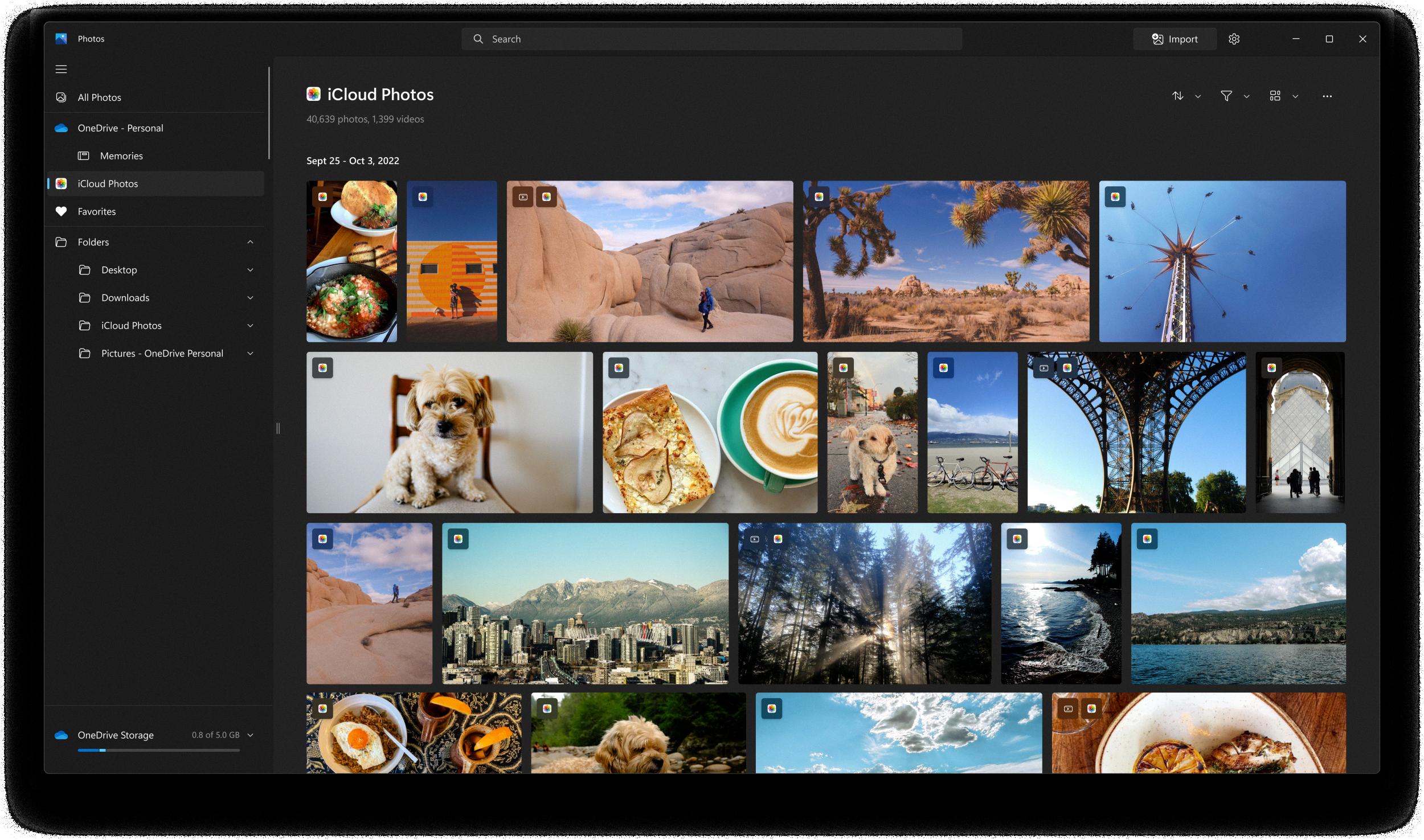Select All Photos in sidebar
This screenshot has height=840, width=1424.
click(156, 97)
